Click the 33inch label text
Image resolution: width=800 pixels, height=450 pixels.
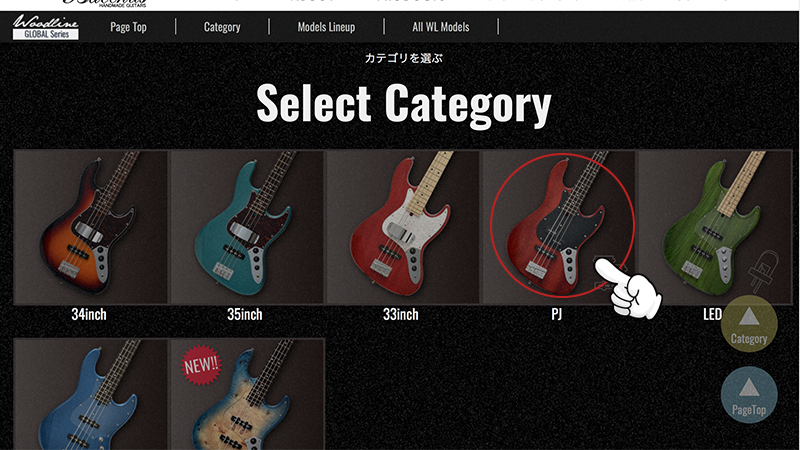click(401, 314)
